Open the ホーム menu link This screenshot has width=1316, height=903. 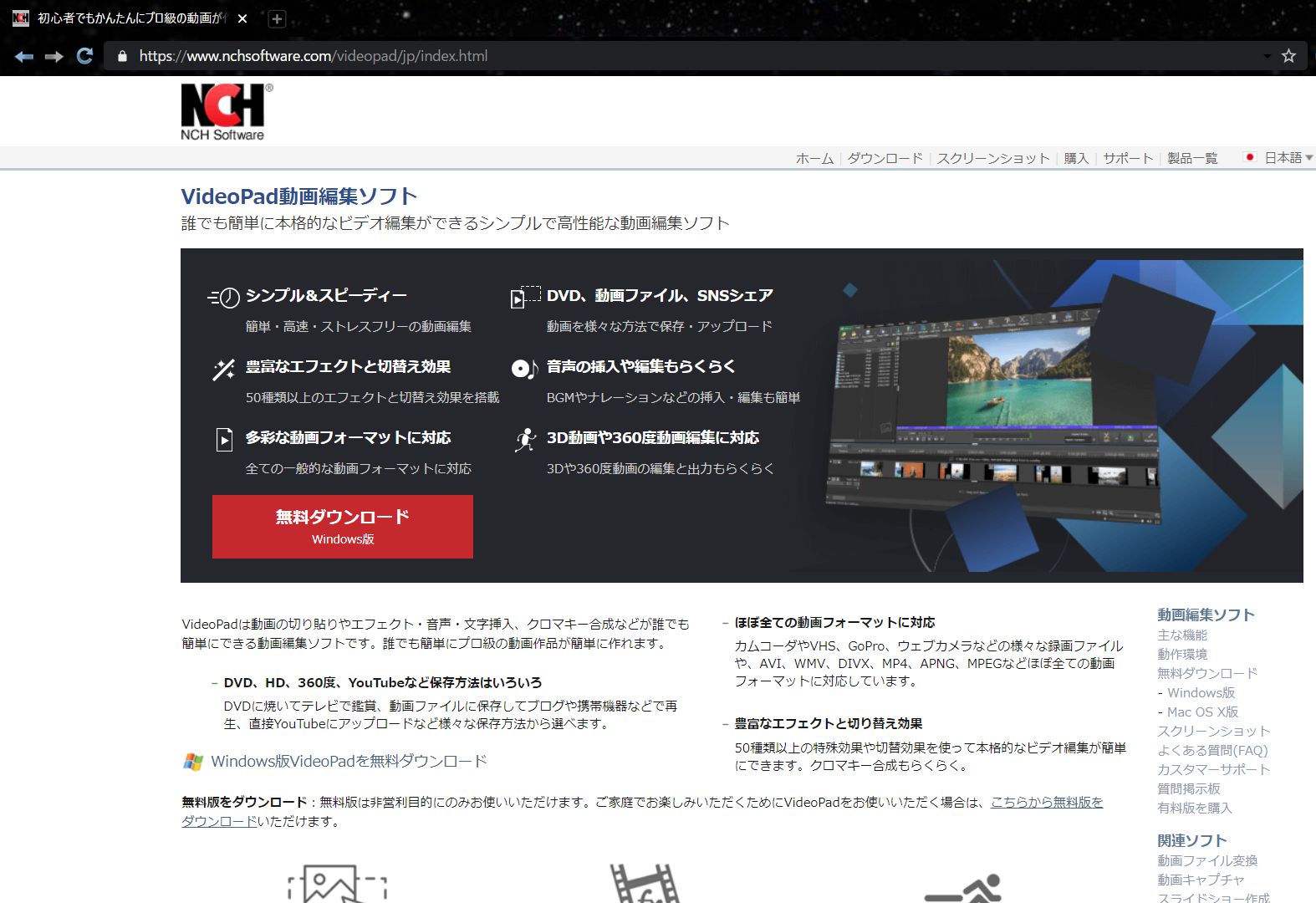point(814,158)
